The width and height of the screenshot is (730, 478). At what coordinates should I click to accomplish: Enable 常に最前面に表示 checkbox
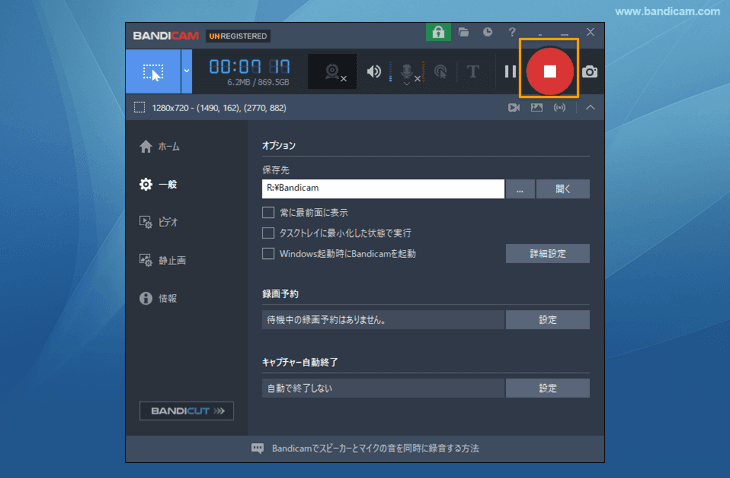268,213
